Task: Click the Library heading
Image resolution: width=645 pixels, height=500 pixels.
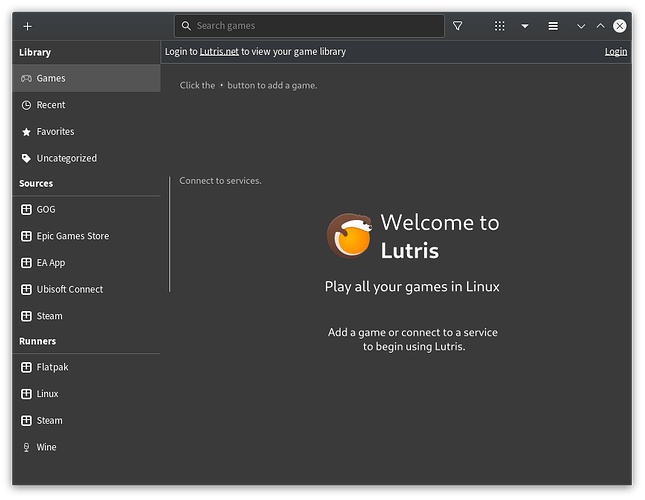Action: coord(35,53)
